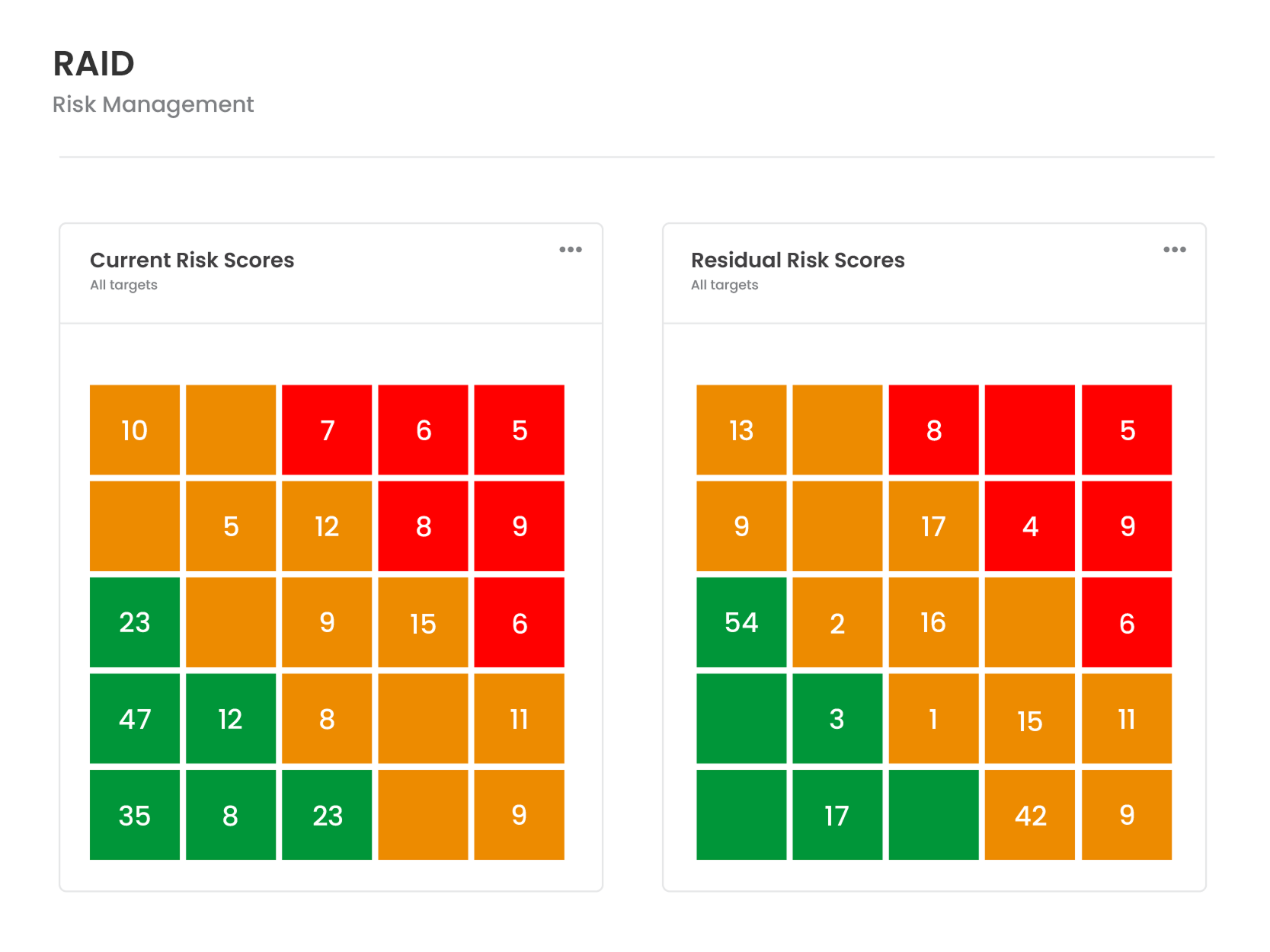The height and width of the screenshot is (952, 1270).
Task: Select the green 17 cell in Residual Risk Scores
Action: click(837, 815)
